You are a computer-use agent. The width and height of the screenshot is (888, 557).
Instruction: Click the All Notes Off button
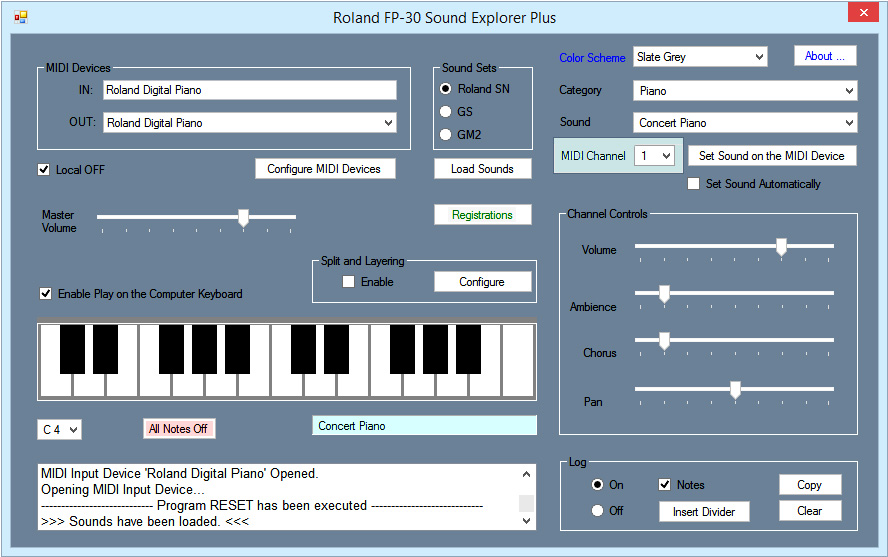(x=178, y=429)
